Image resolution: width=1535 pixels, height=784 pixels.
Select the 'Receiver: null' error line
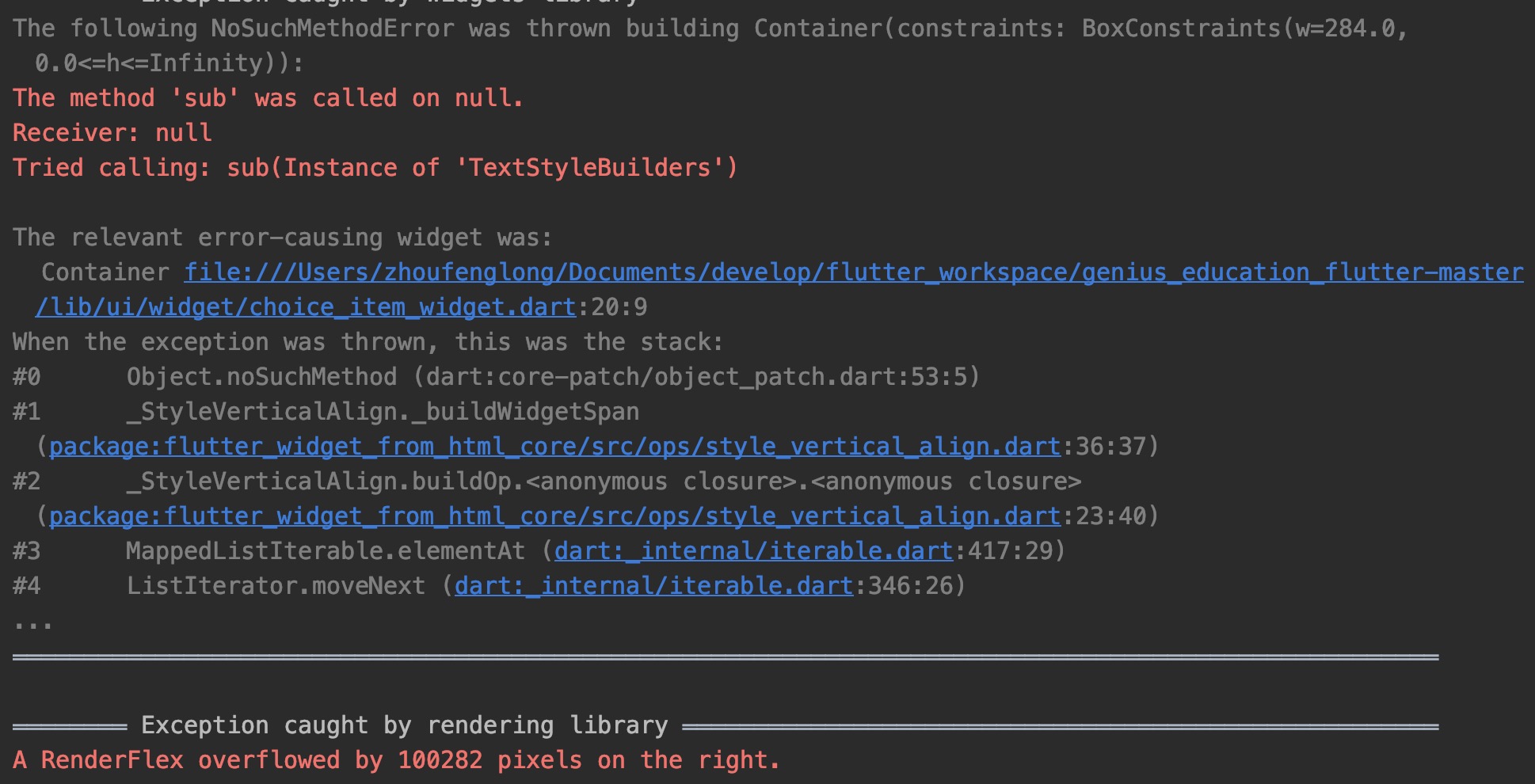(x=112, y=132)
